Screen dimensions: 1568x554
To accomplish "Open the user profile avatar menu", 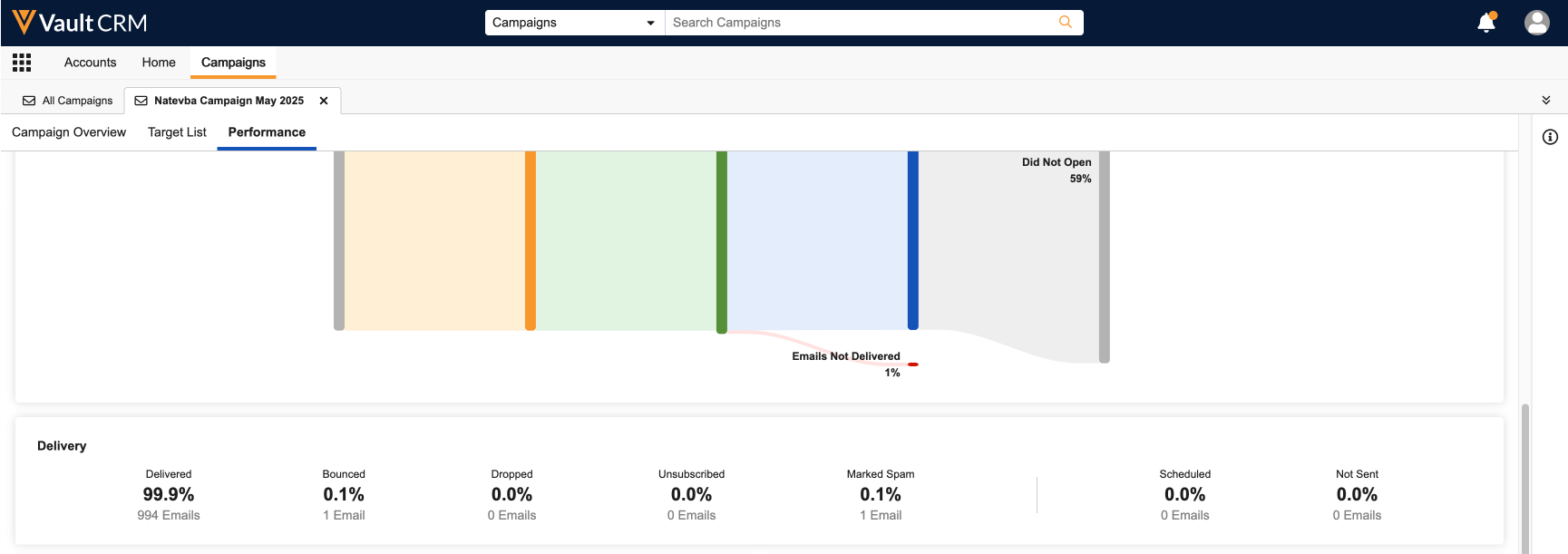I will [1536, 23].
